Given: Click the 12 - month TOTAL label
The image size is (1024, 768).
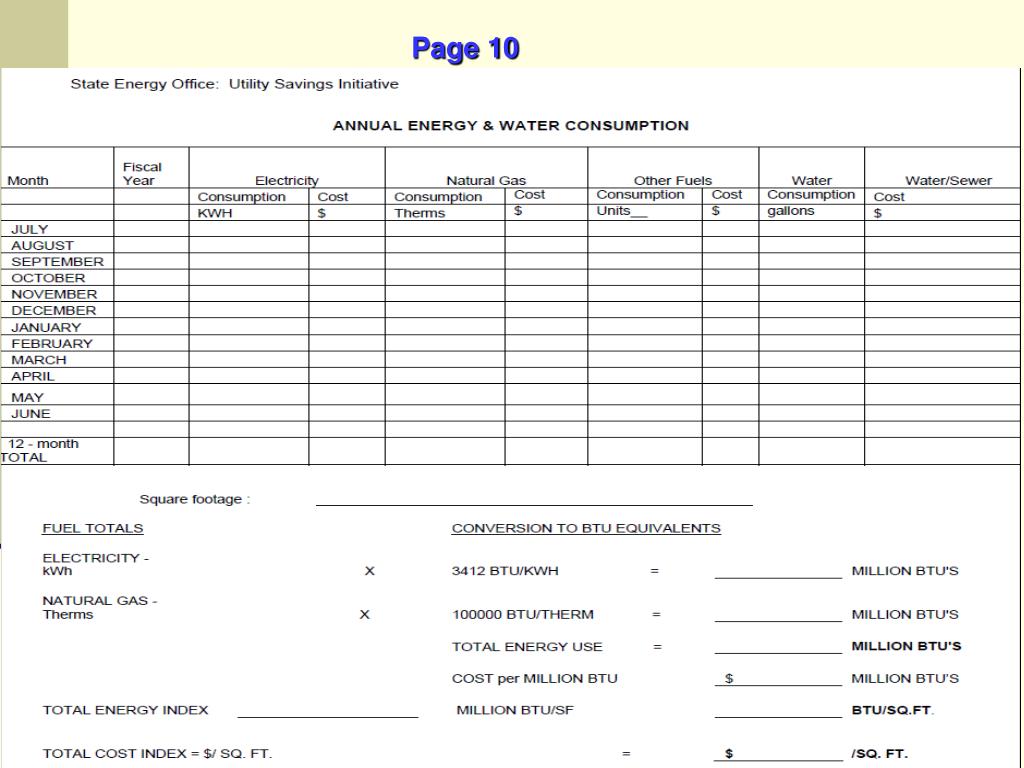Looking at the screenshot, I should [x=40, y=451].
